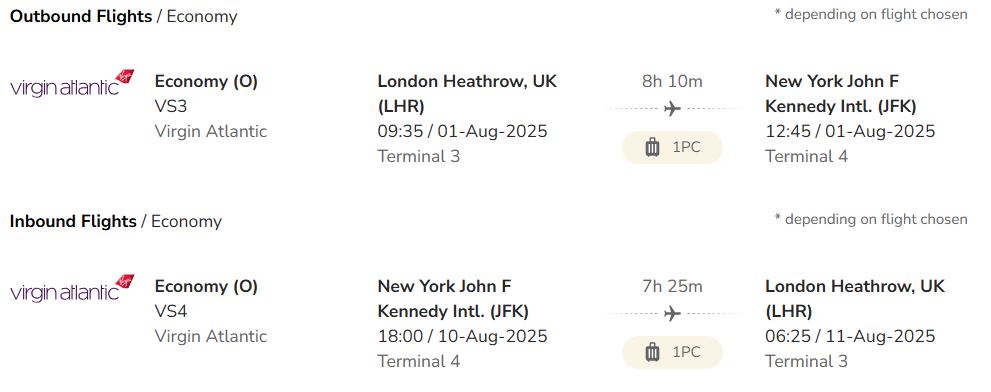This screenshot has height=392, width=991.
Task: Click the Outbound Flights heading
Action: [x=81, y=16]
